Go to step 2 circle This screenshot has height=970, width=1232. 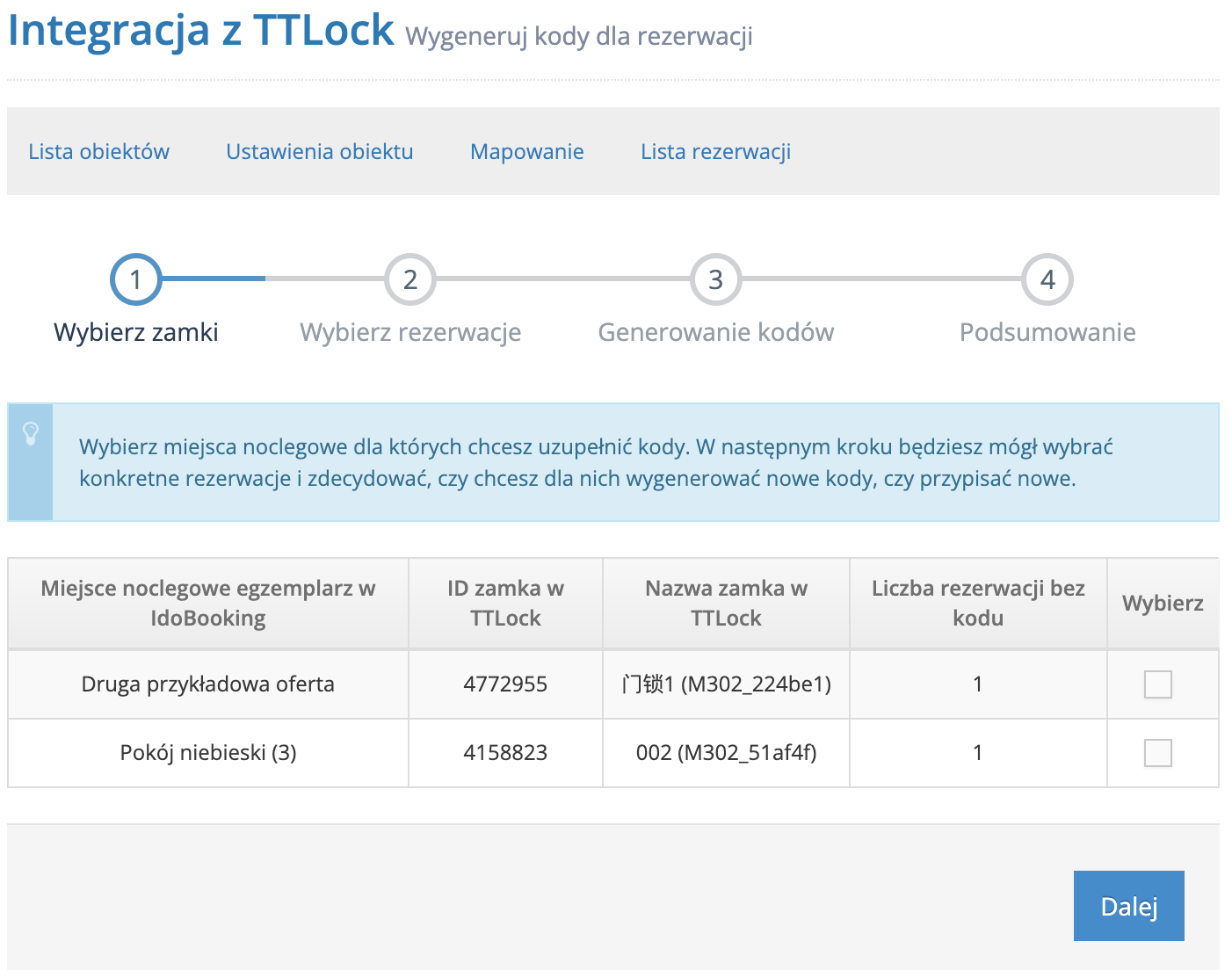(409, 279)
